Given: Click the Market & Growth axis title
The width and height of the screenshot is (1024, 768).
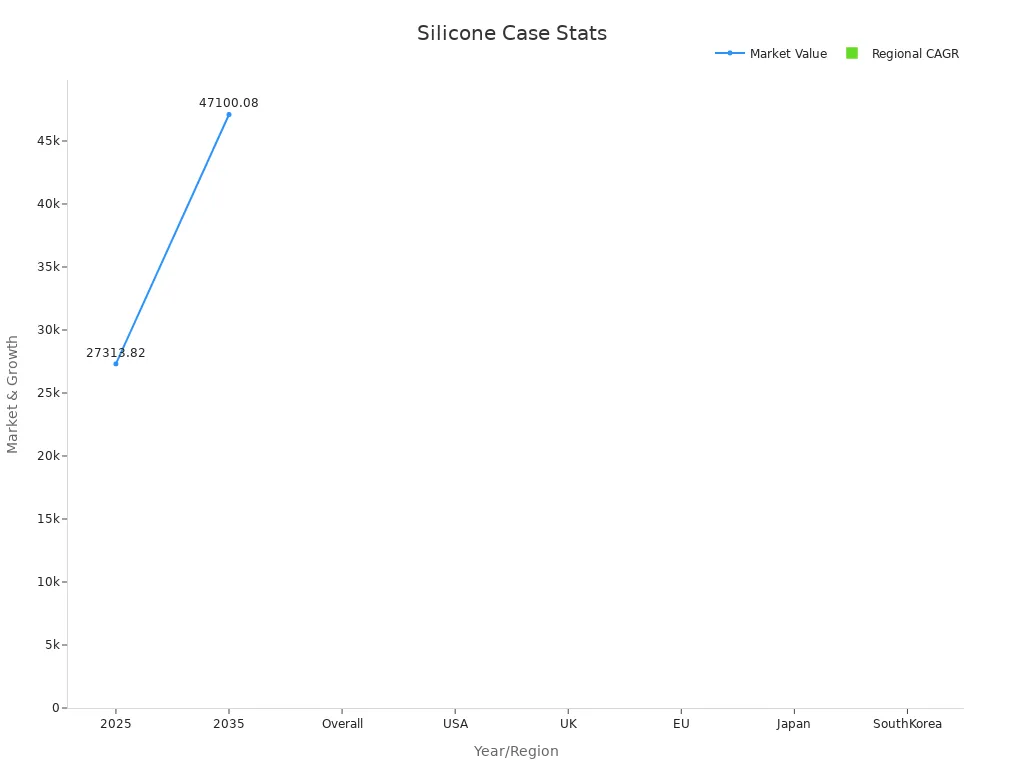Looking at the screenshot, I should click(x=12, y=394).
